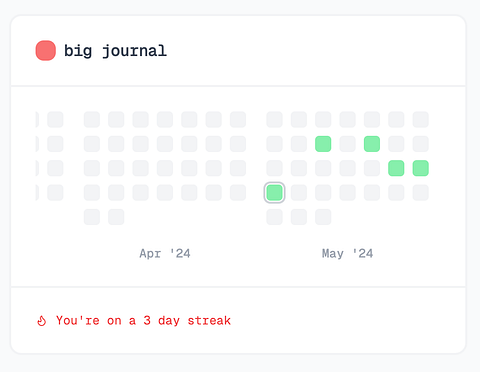Click the red big journal habit icon
Image resolution: width=480 pixels, height=372 pixels.
46,51
